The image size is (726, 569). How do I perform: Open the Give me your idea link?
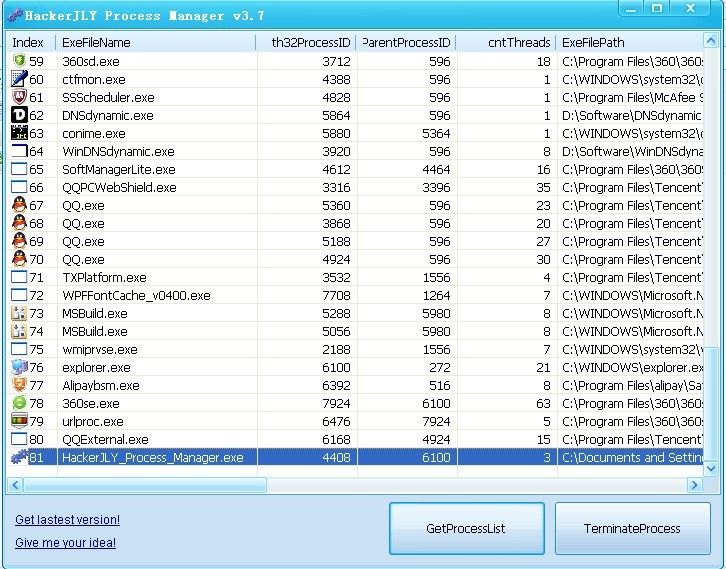coord(65,543)
